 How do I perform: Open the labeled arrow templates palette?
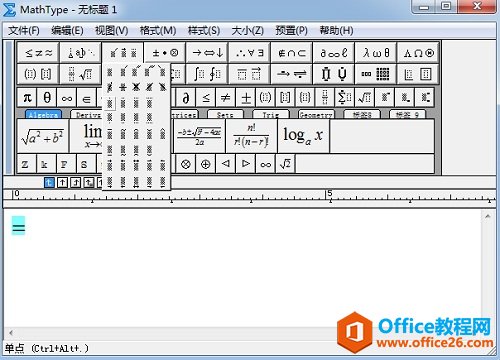292,74
